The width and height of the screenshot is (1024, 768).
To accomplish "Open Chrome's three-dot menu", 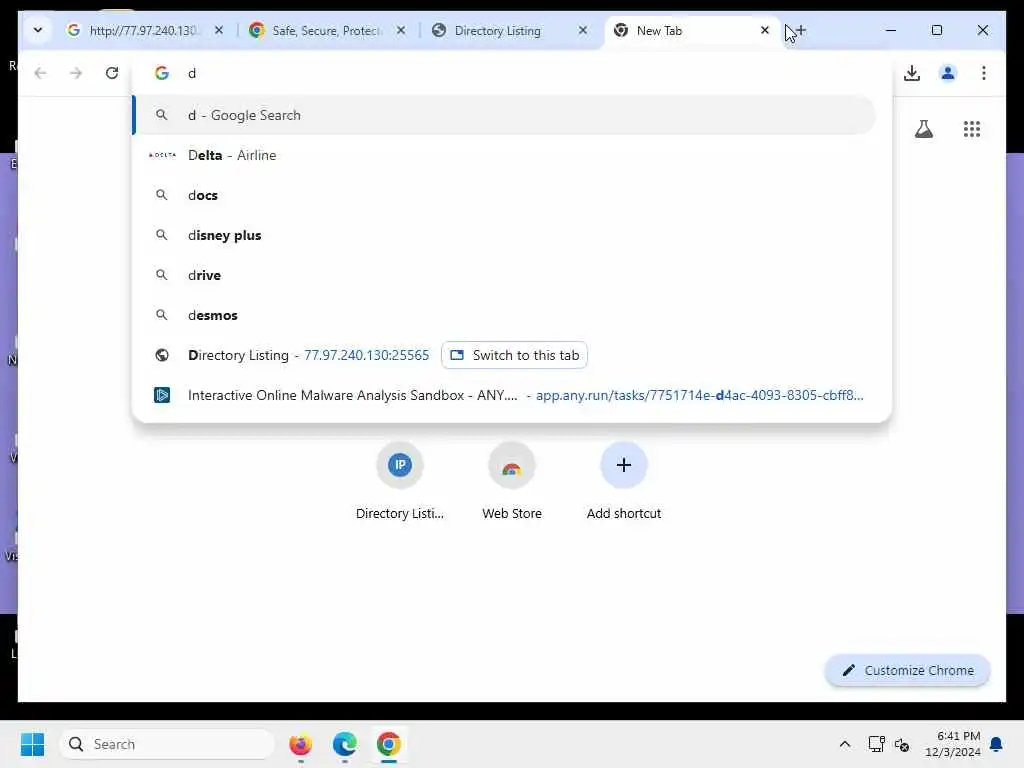I will 984,73.
